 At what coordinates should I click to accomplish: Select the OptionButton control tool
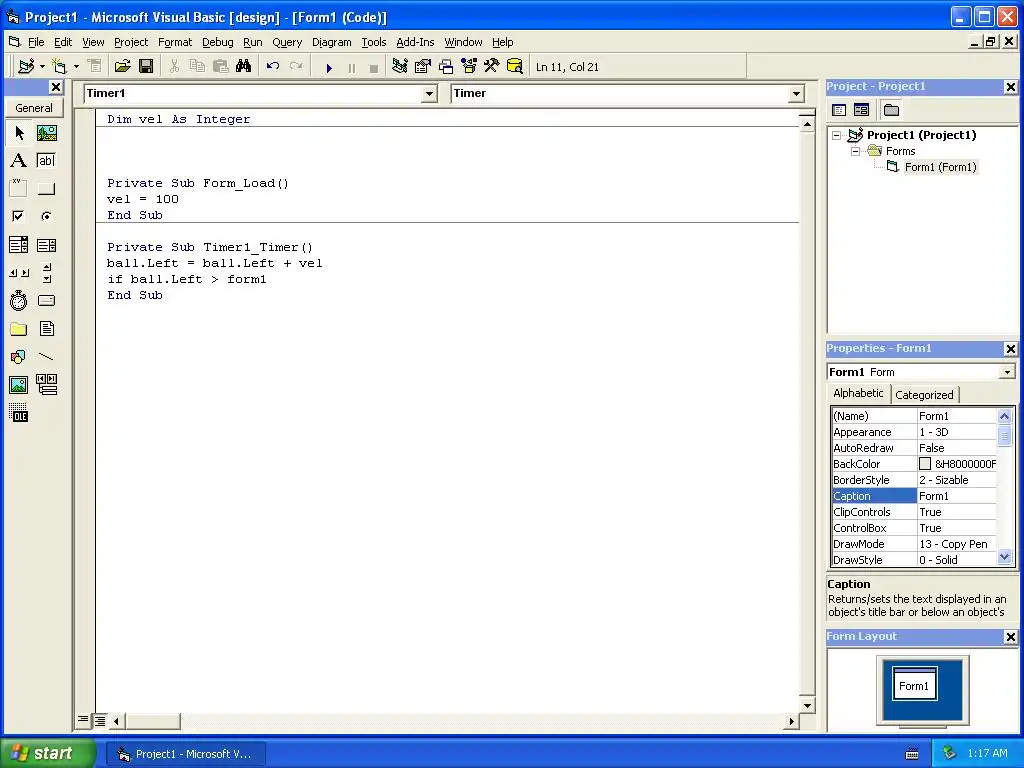click(46, 216)
